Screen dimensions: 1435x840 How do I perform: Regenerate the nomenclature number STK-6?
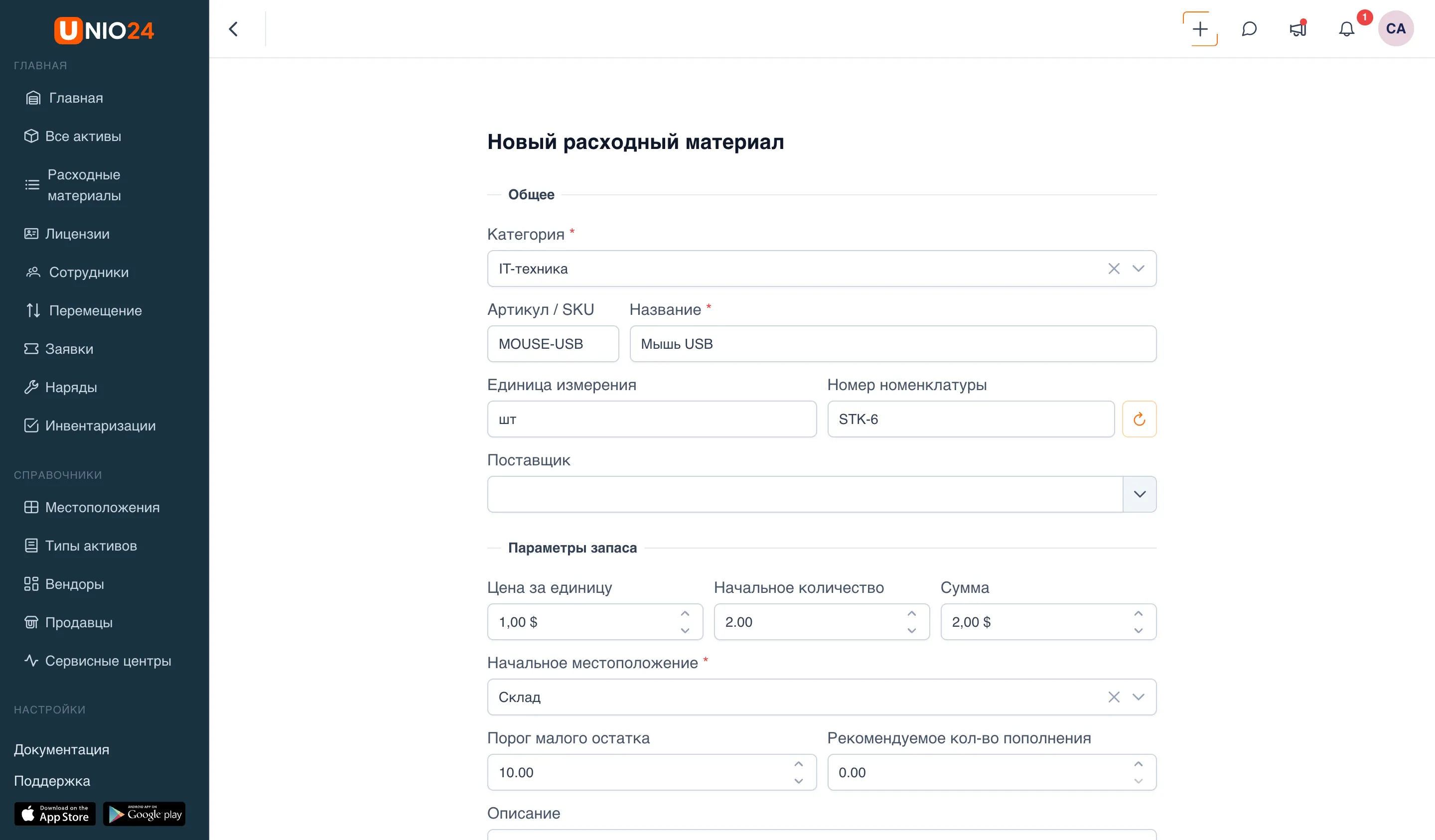(1139, 419)
